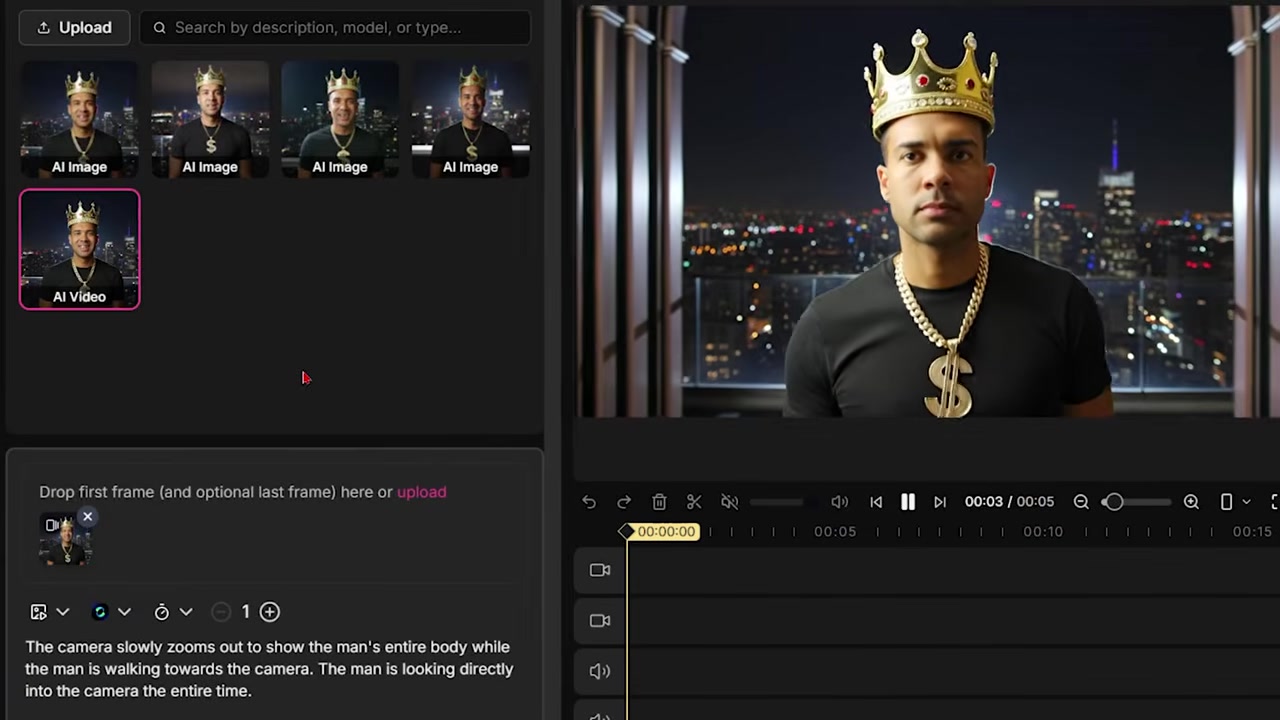
Task: Click the Upload button
Action: pyautogui.click(x=74, y=27)
